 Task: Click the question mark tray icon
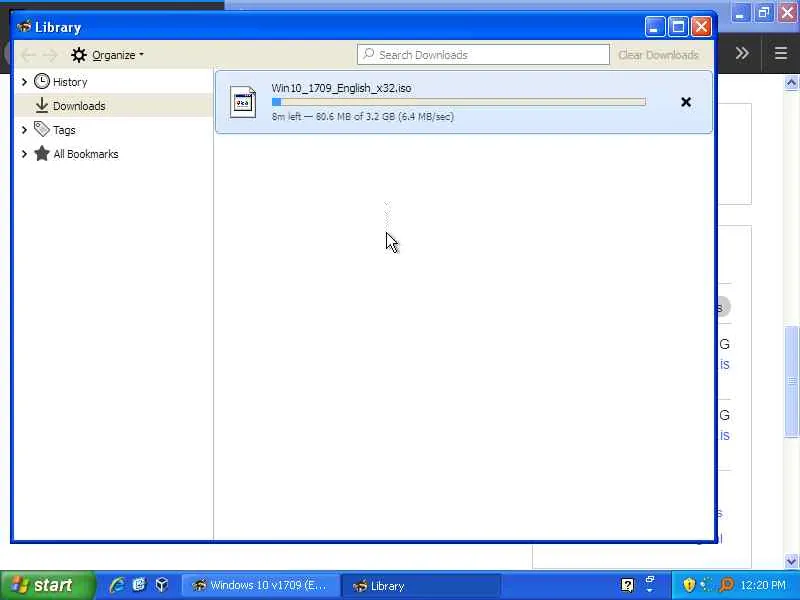[628, 585]
